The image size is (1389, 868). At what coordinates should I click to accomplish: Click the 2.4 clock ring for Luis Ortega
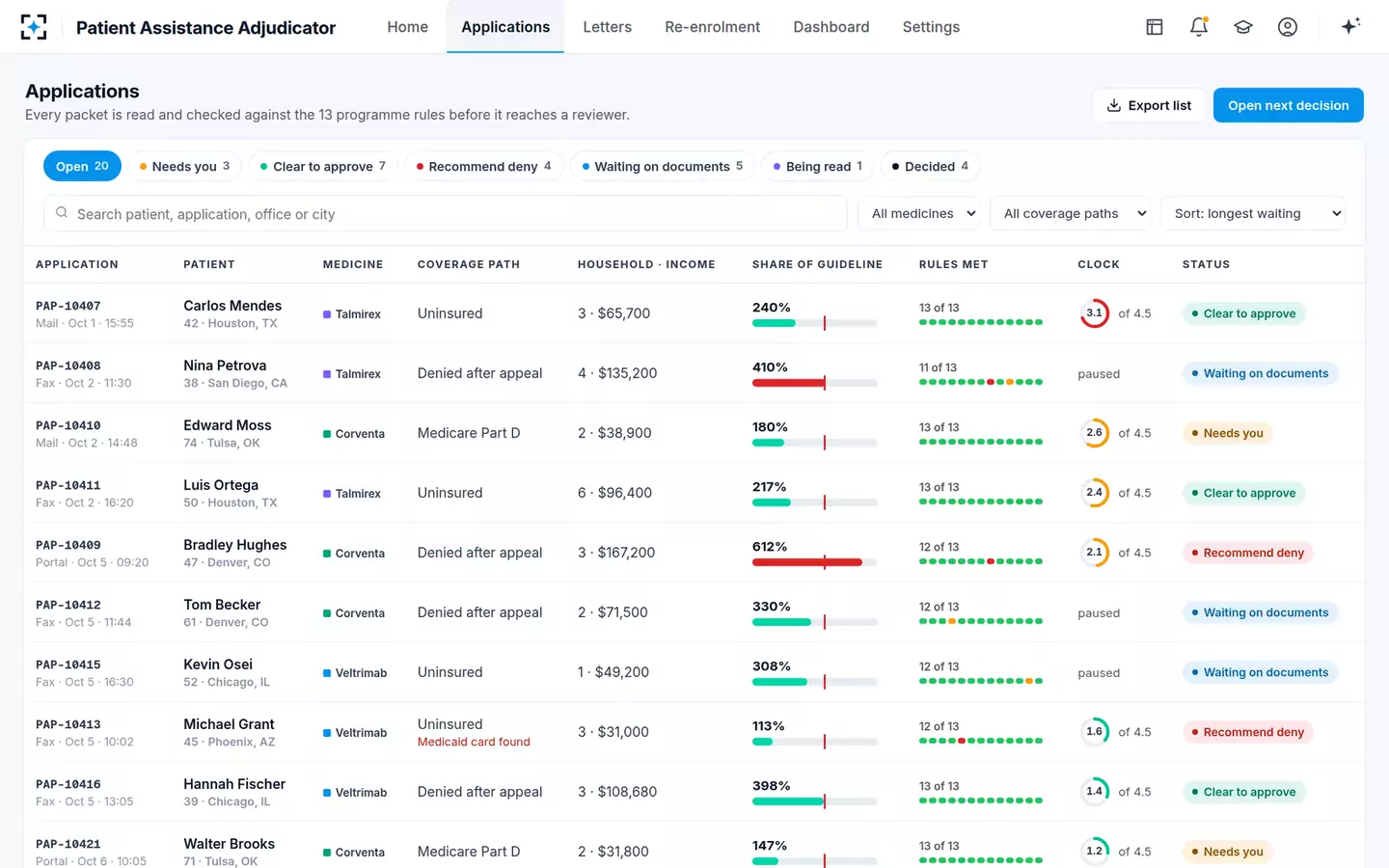[x=1094, y=493]
